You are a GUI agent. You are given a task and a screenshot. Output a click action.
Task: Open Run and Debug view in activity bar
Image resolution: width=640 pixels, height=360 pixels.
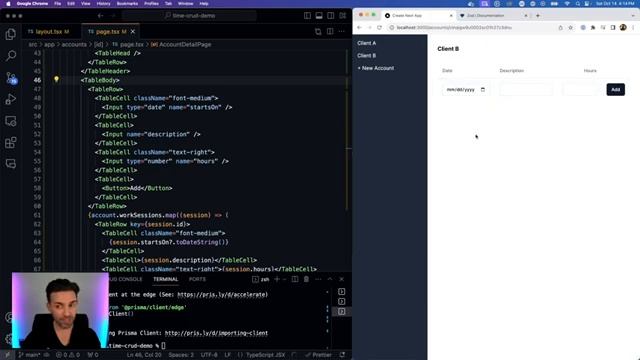click(x=11, y=99)
